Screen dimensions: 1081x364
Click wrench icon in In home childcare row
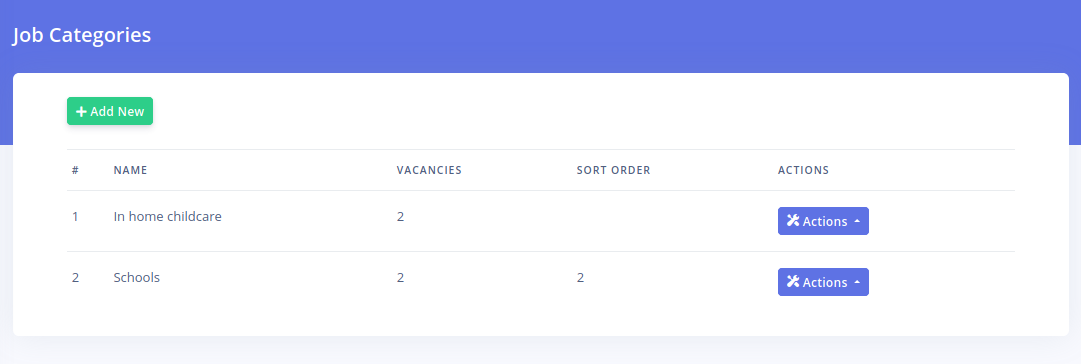coord(793,221)
